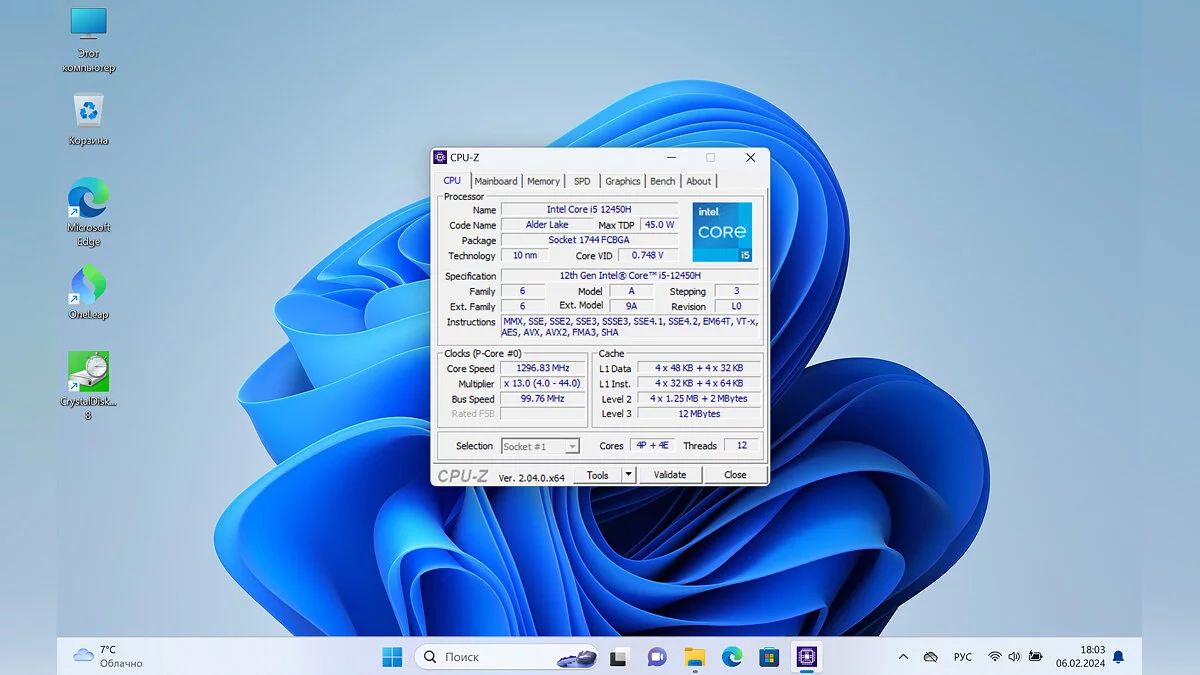Open the Edge shortcut on the desktop

88,200
